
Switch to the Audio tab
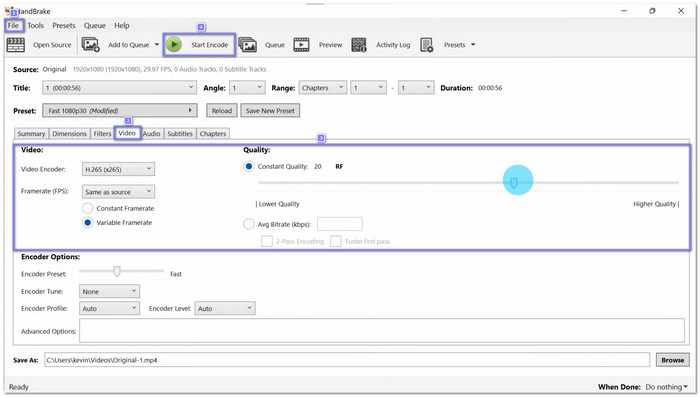(x=151, y=134)
